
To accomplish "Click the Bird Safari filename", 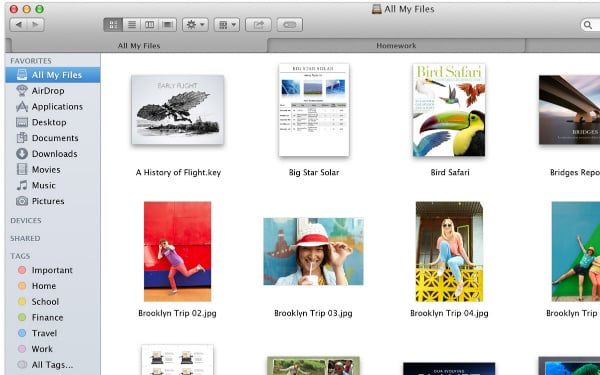I will [450, 173].
